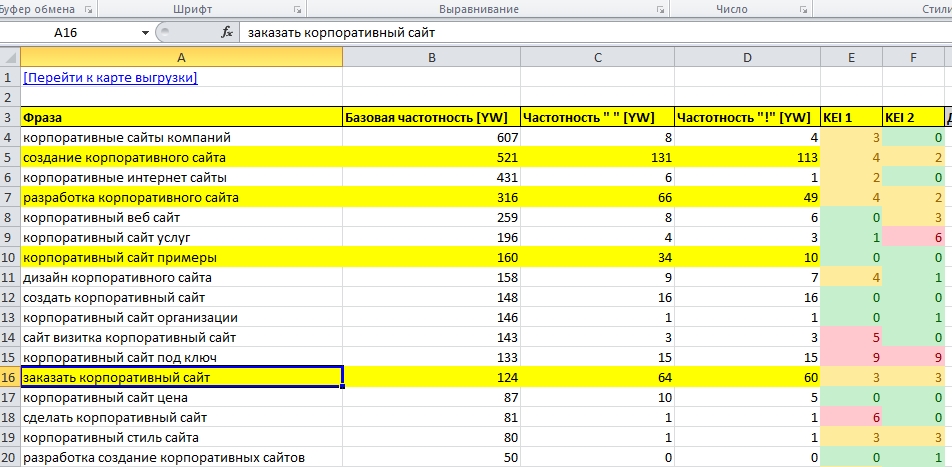The width and height of the screenshot is (952, 467).
Task: Open the Перейти к карте выгрузки link
Action: click(x=110, y=78)
